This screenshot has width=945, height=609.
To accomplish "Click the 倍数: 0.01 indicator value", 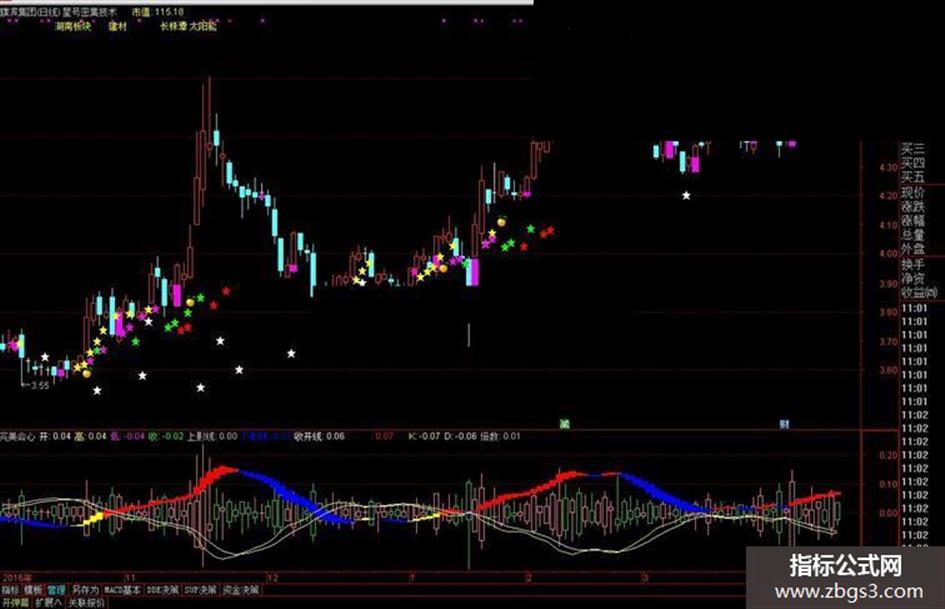I will point(500,436).
